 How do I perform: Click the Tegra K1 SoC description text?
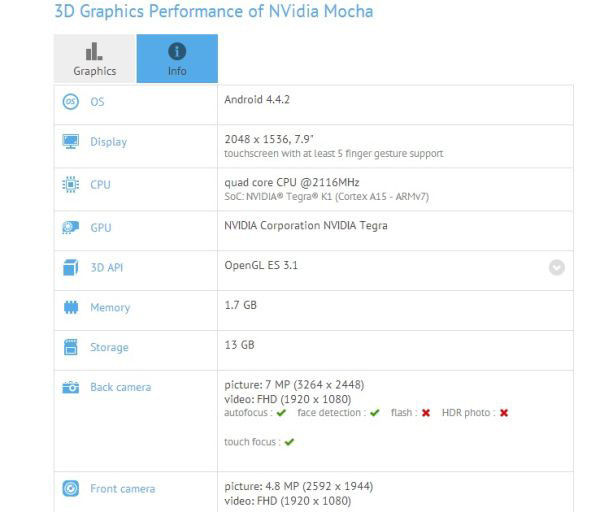coord(326,197)
